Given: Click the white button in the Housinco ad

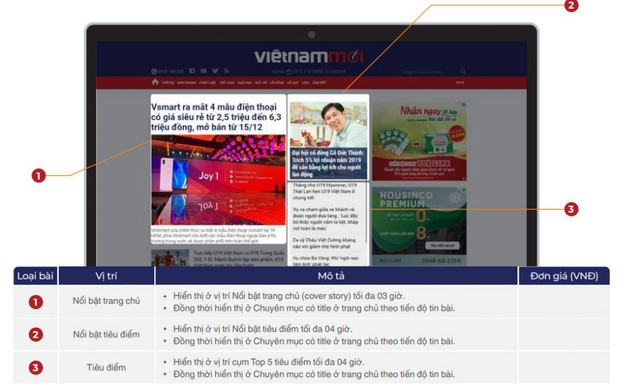Looking at the screenshot, I should point(442,245).
